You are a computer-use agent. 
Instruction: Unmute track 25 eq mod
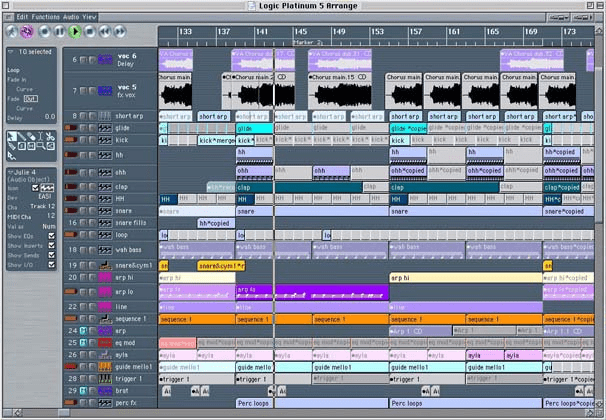(83, 343)
